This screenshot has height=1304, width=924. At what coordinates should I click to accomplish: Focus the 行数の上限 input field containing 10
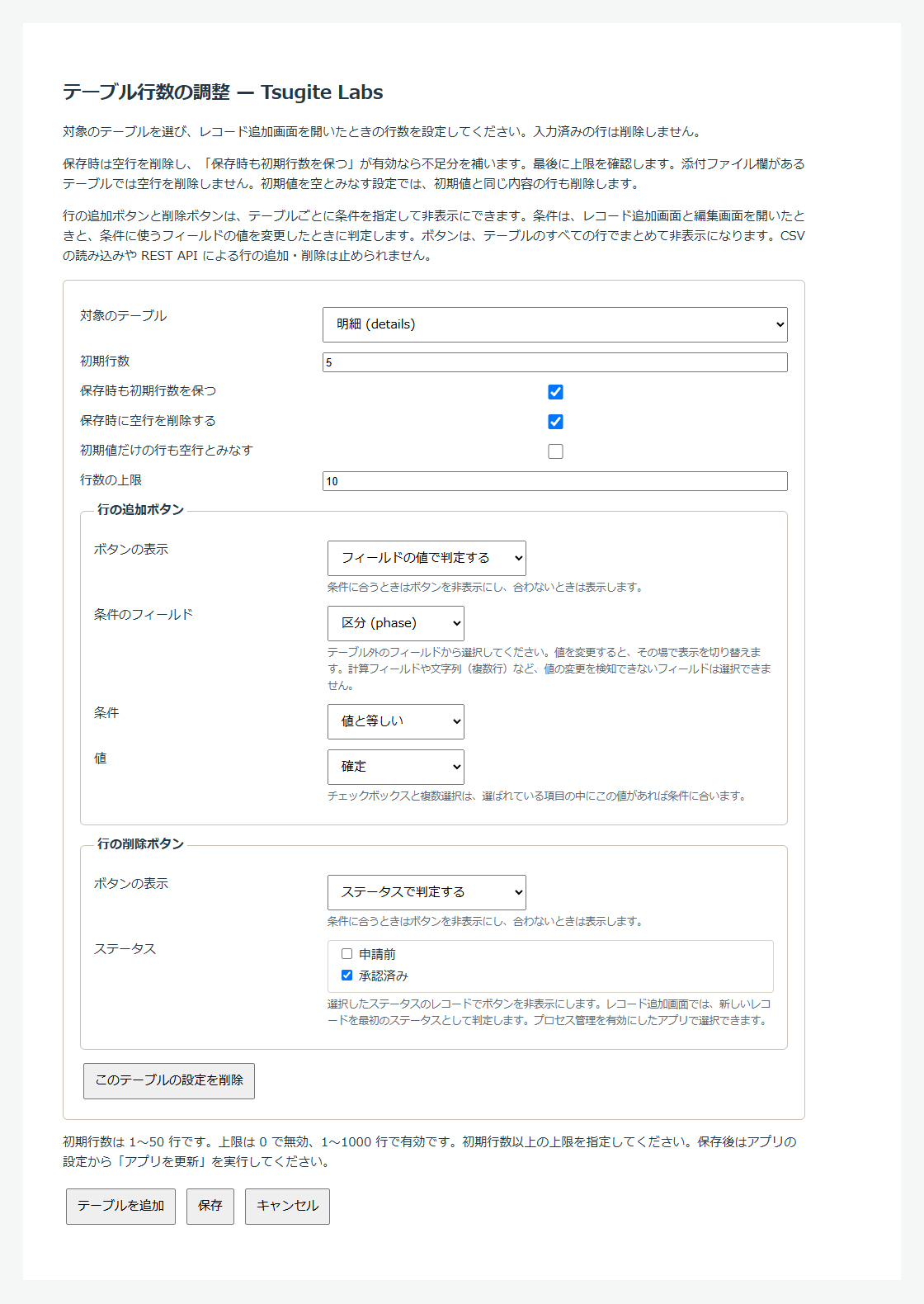[x=554, y=481]
